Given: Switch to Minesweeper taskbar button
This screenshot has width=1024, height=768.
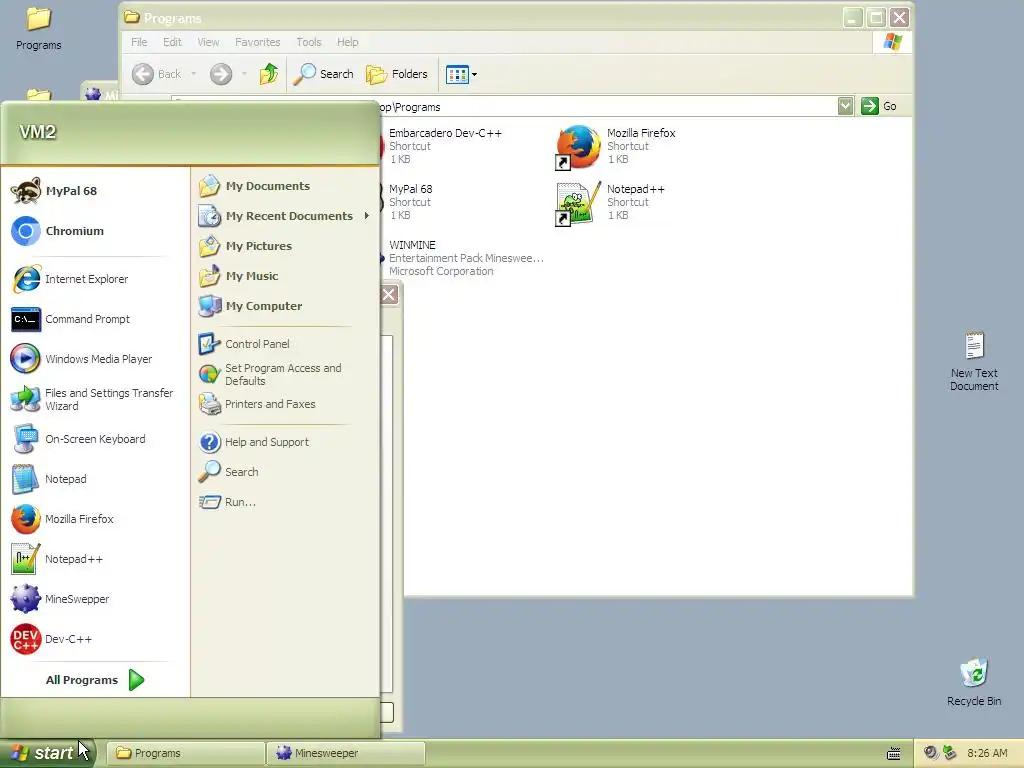Looking at the screenshot, I should tap(345, 753).
